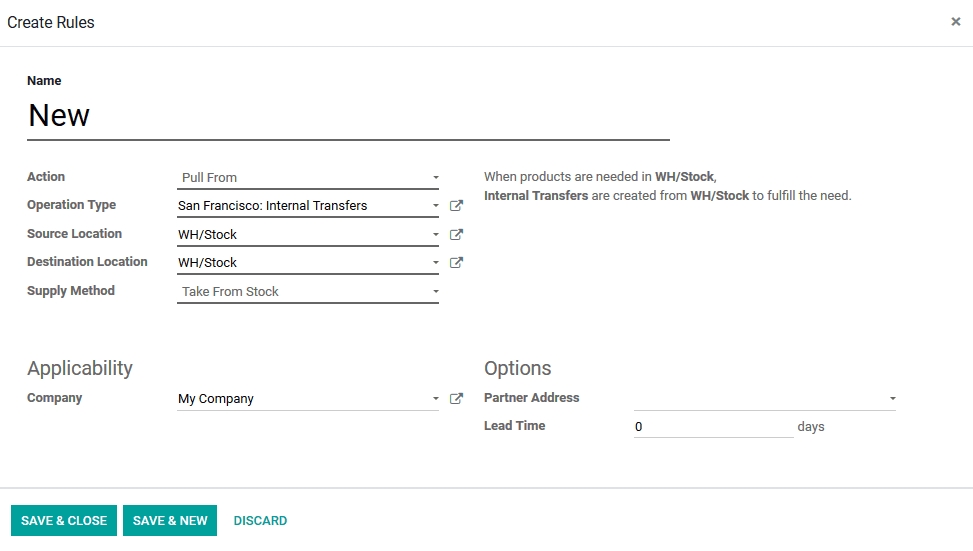Click the Lead Time days field
973x551 pixels.
click(x=713, y=427)
